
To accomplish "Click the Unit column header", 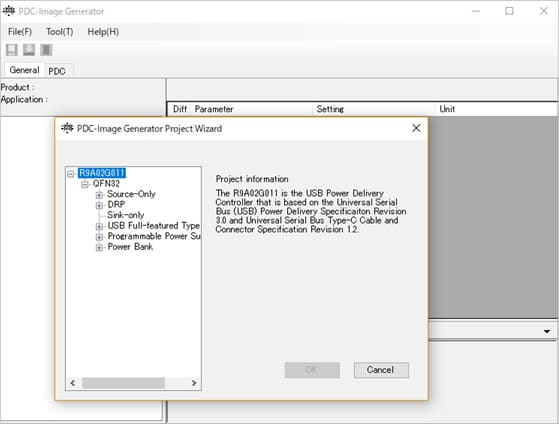I will (x=496, y=109).
